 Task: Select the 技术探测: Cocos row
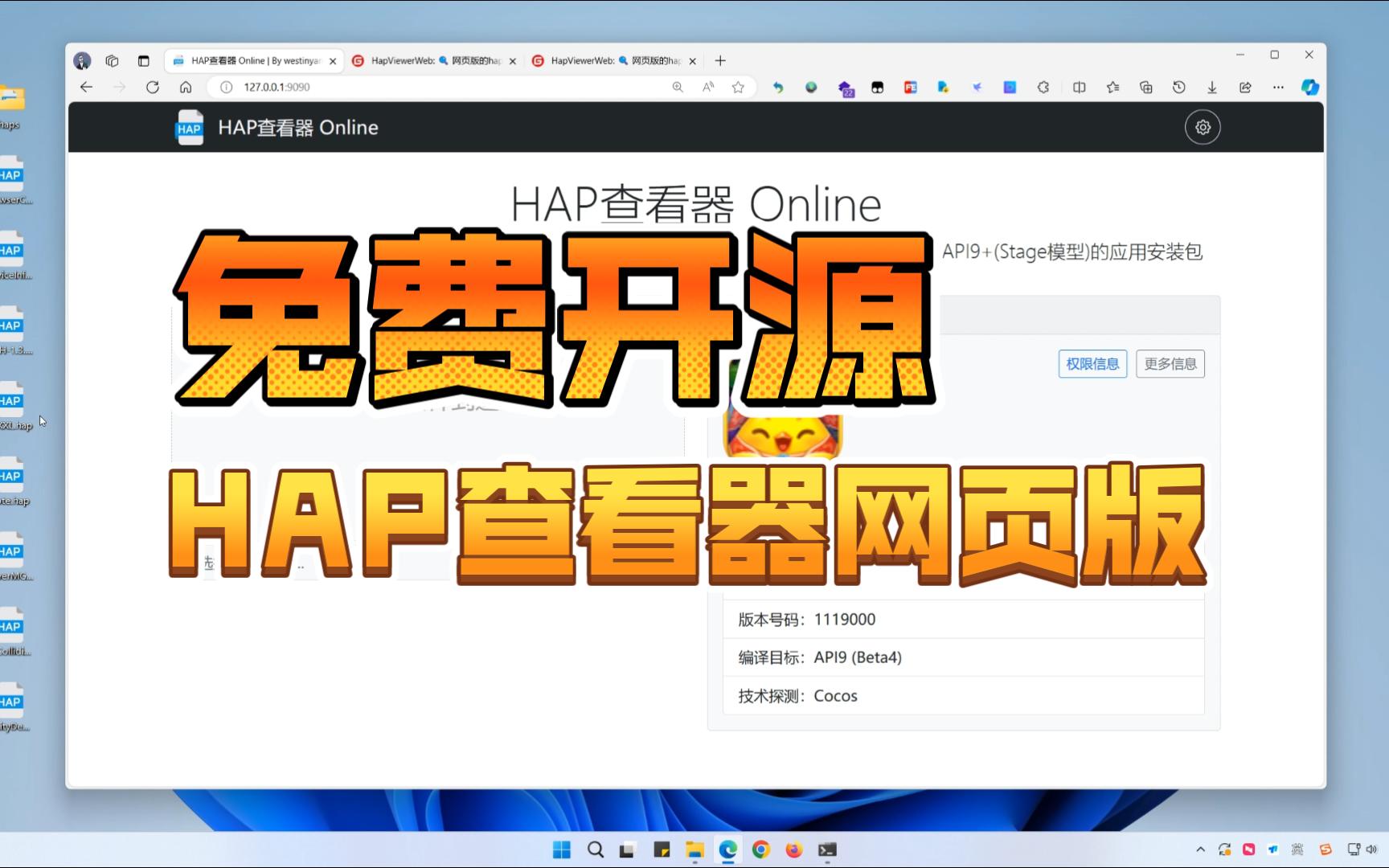pyautogui.click(x=964, y=695)
